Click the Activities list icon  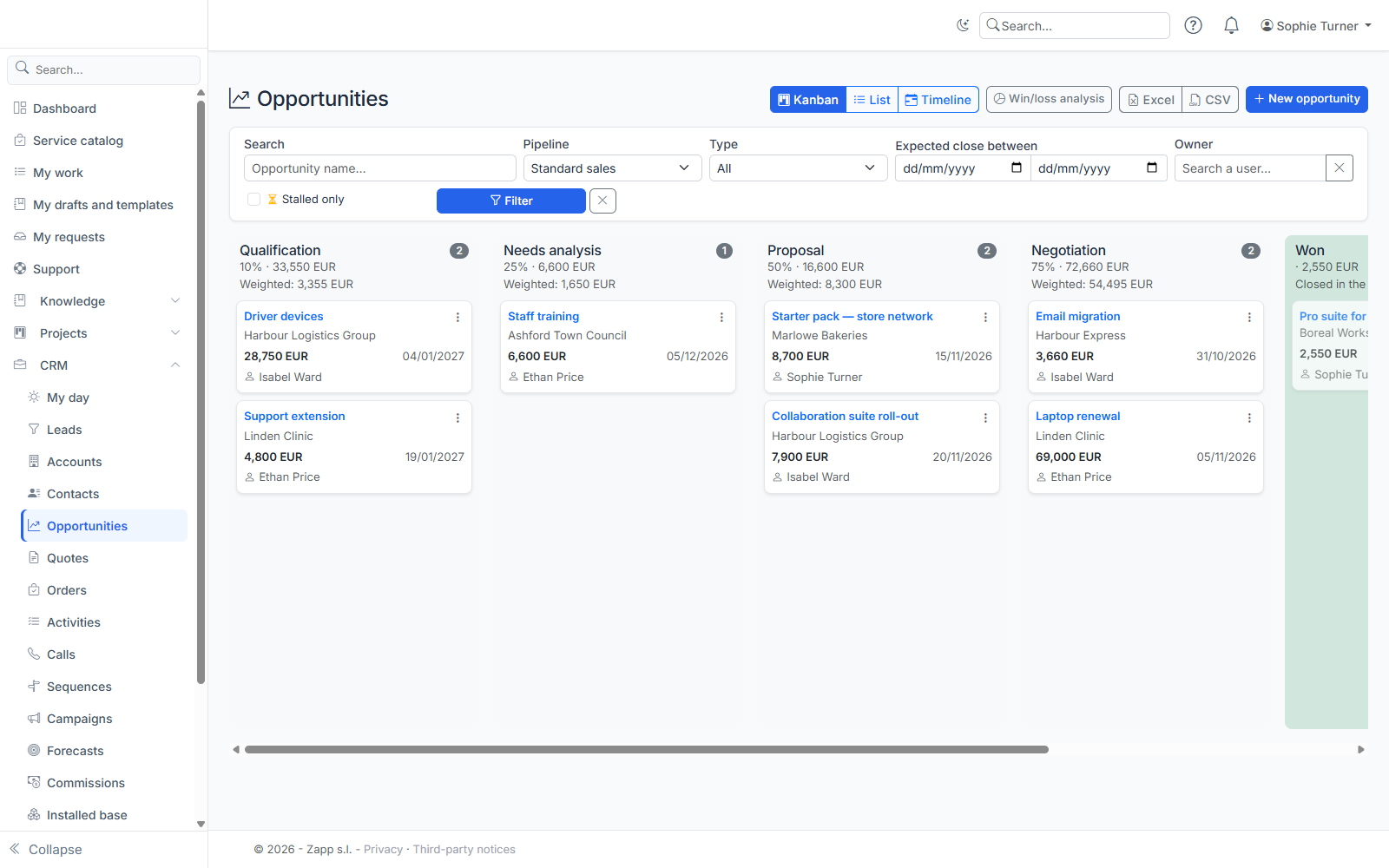coord(34,621)
